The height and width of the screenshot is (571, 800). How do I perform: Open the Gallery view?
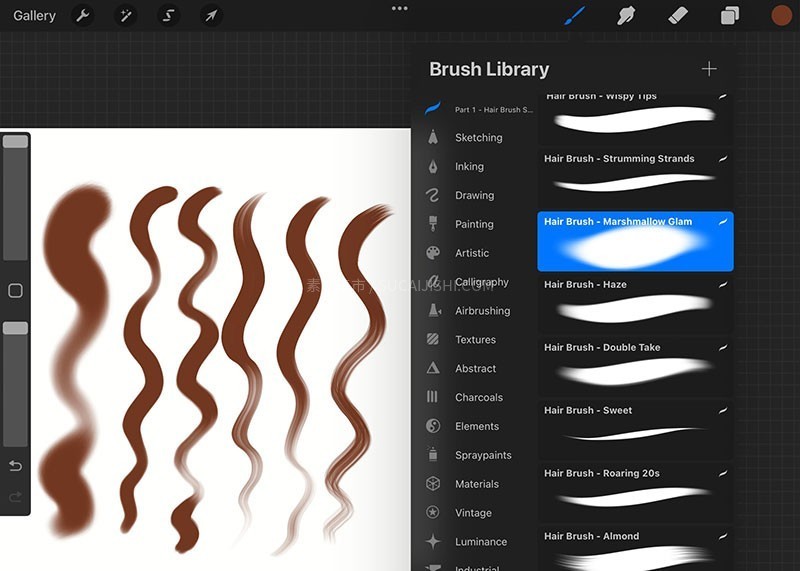[34, 16]
